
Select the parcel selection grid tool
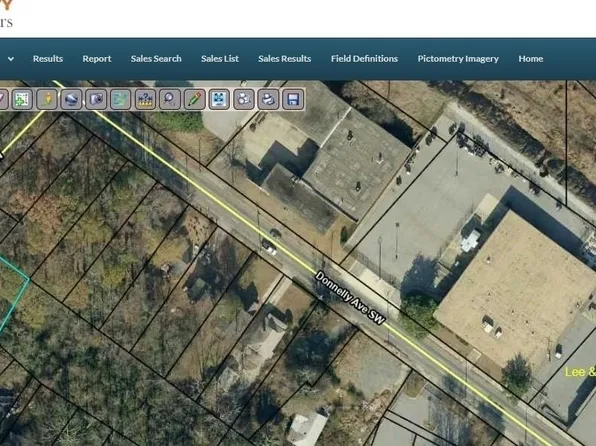(x=22, y=100)
